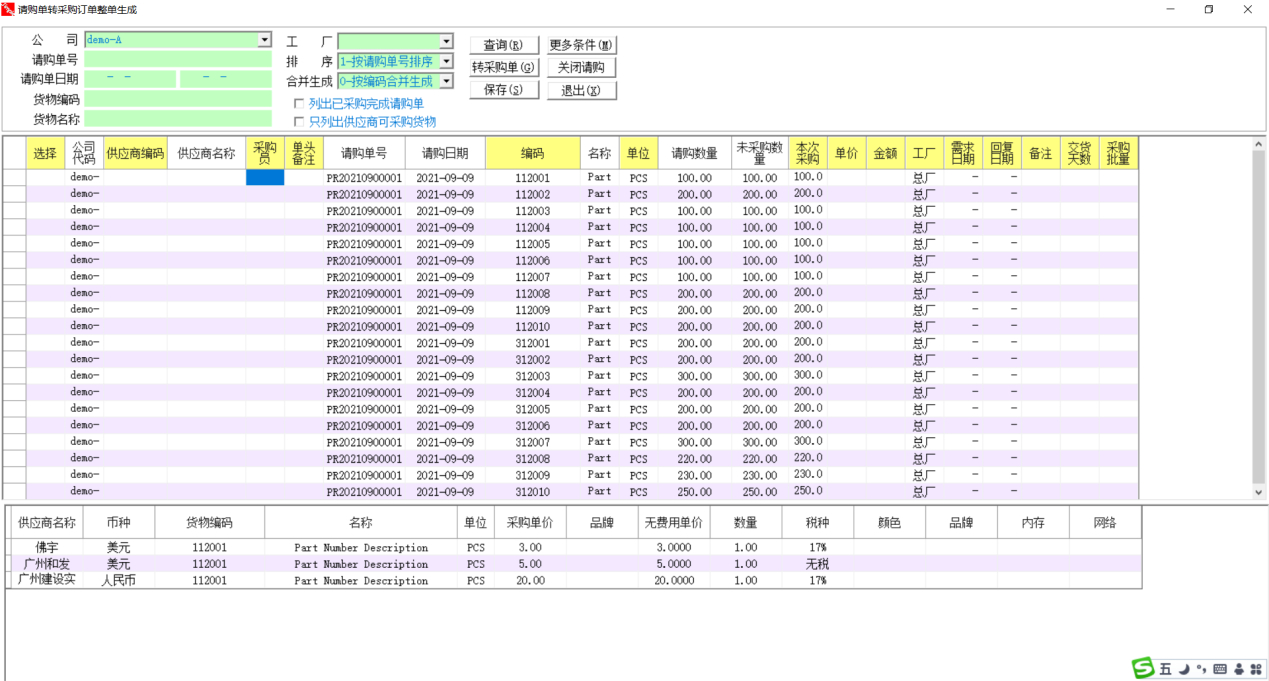Click the Sogou input method S logo
This screenshot has width=1269, height=681.
(1143, 668)
